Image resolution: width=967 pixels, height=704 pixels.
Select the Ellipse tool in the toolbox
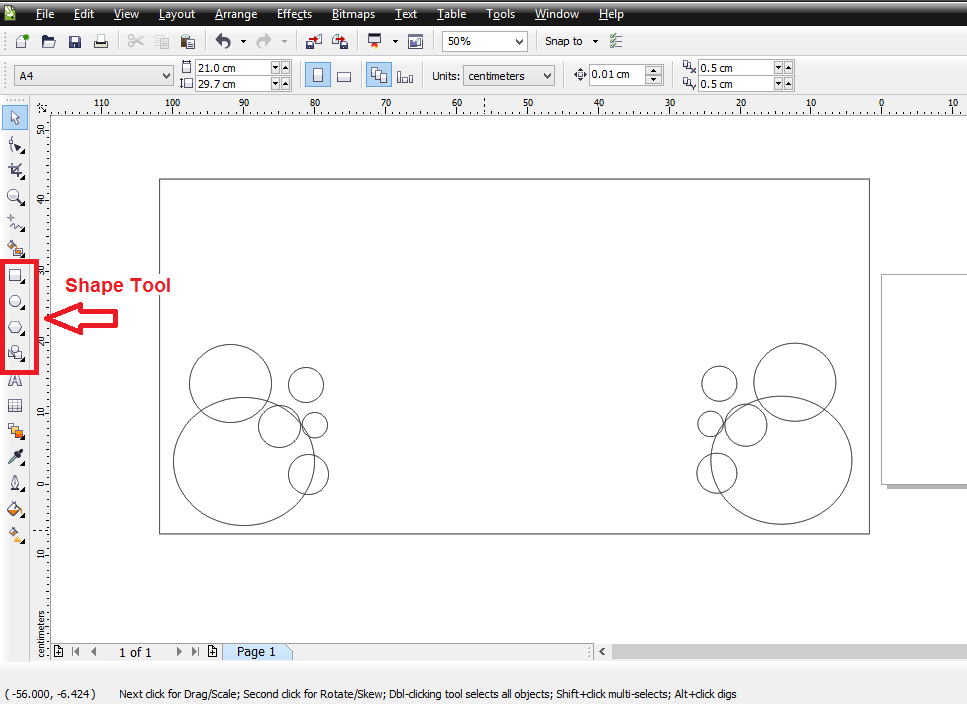point(15,301)
